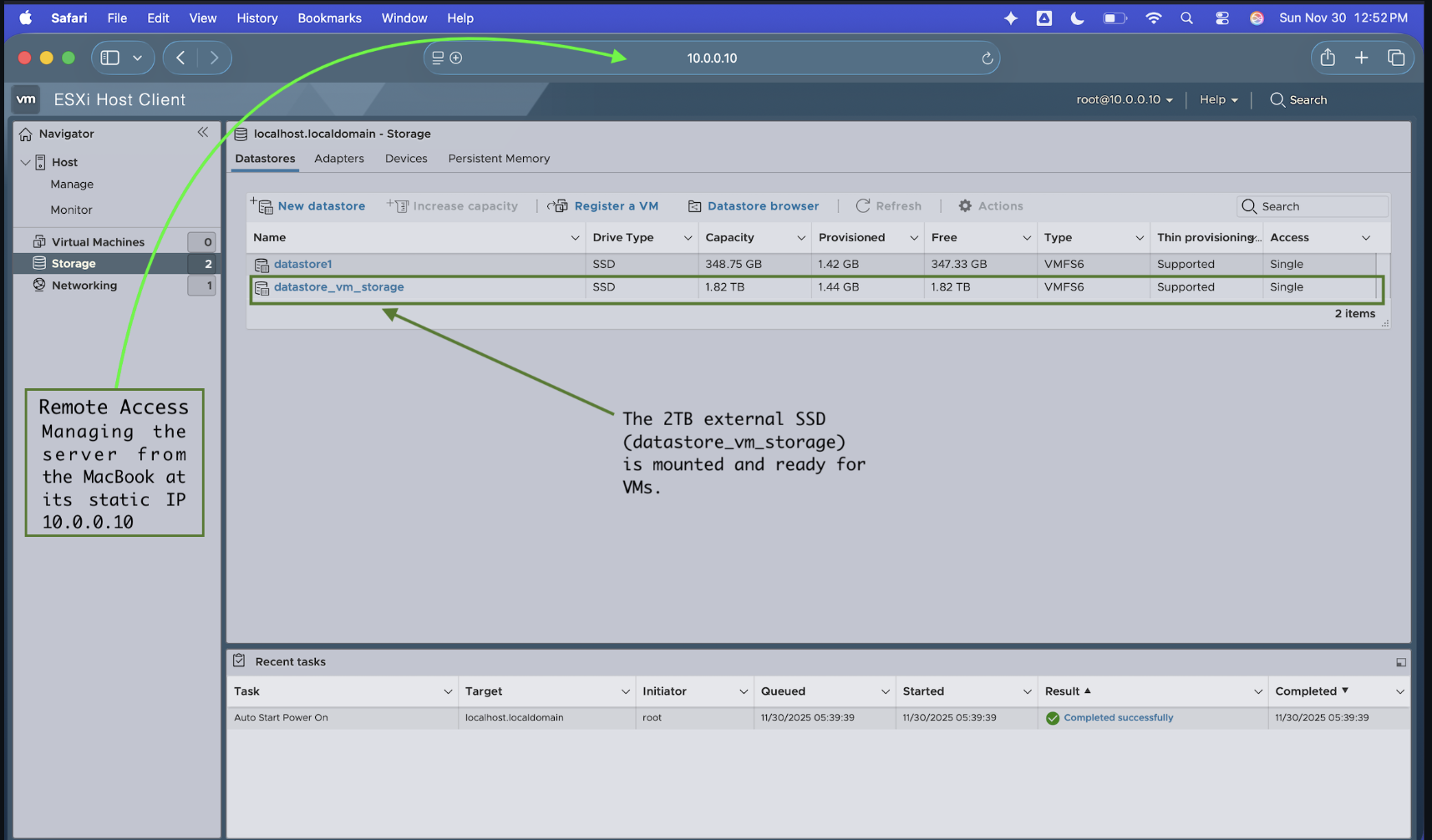Switch to the Adapters tab
The height and width of the screenshot is (840, 1432).
click(339, 159)
